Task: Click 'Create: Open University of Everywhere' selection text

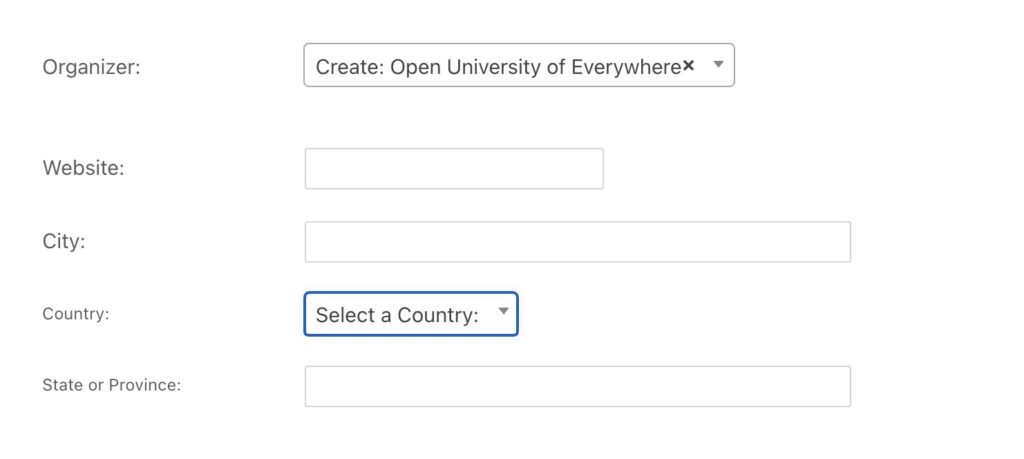Action: [498, 67]
